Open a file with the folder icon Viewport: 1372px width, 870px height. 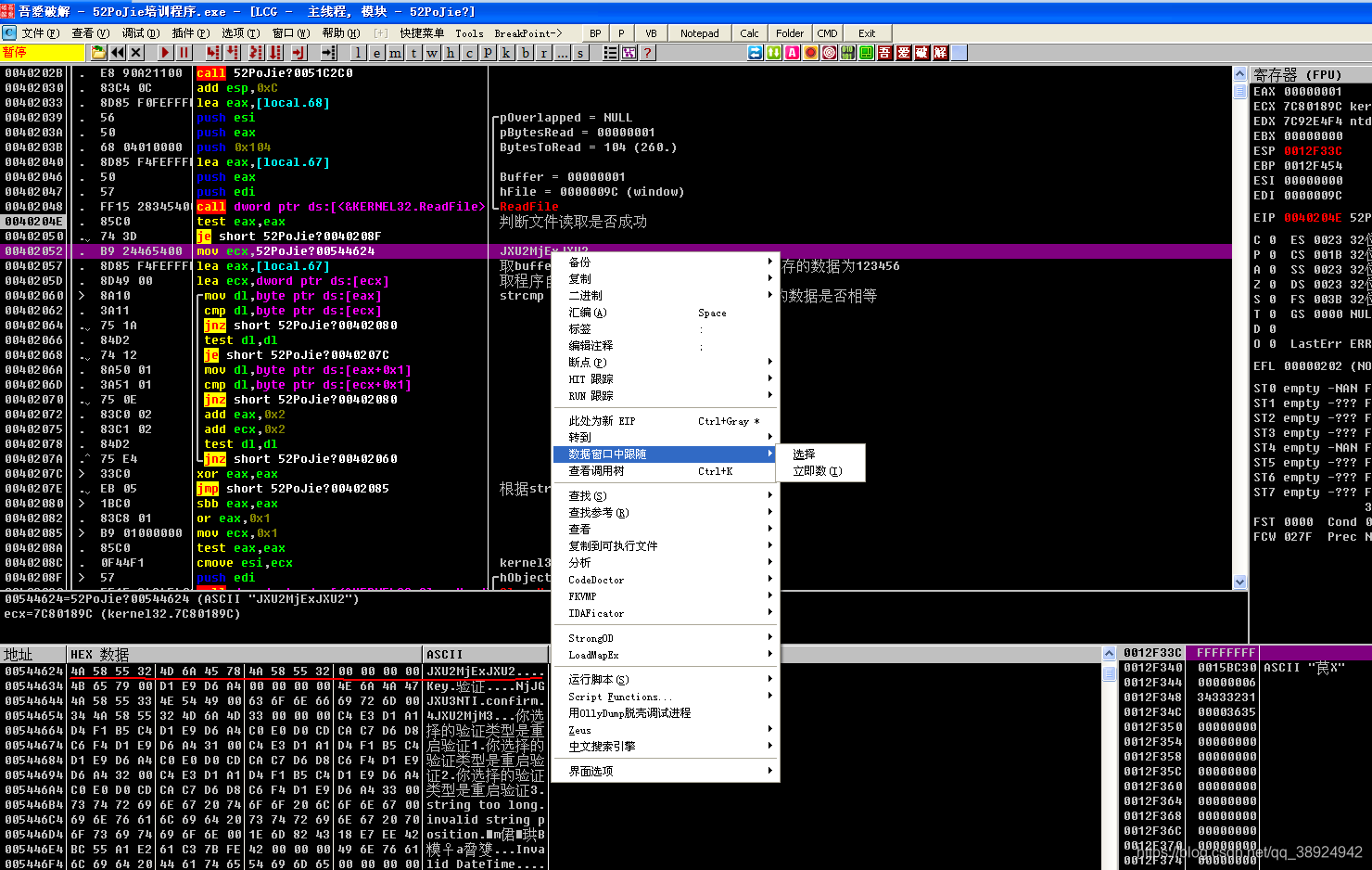(x=98, y=53)
